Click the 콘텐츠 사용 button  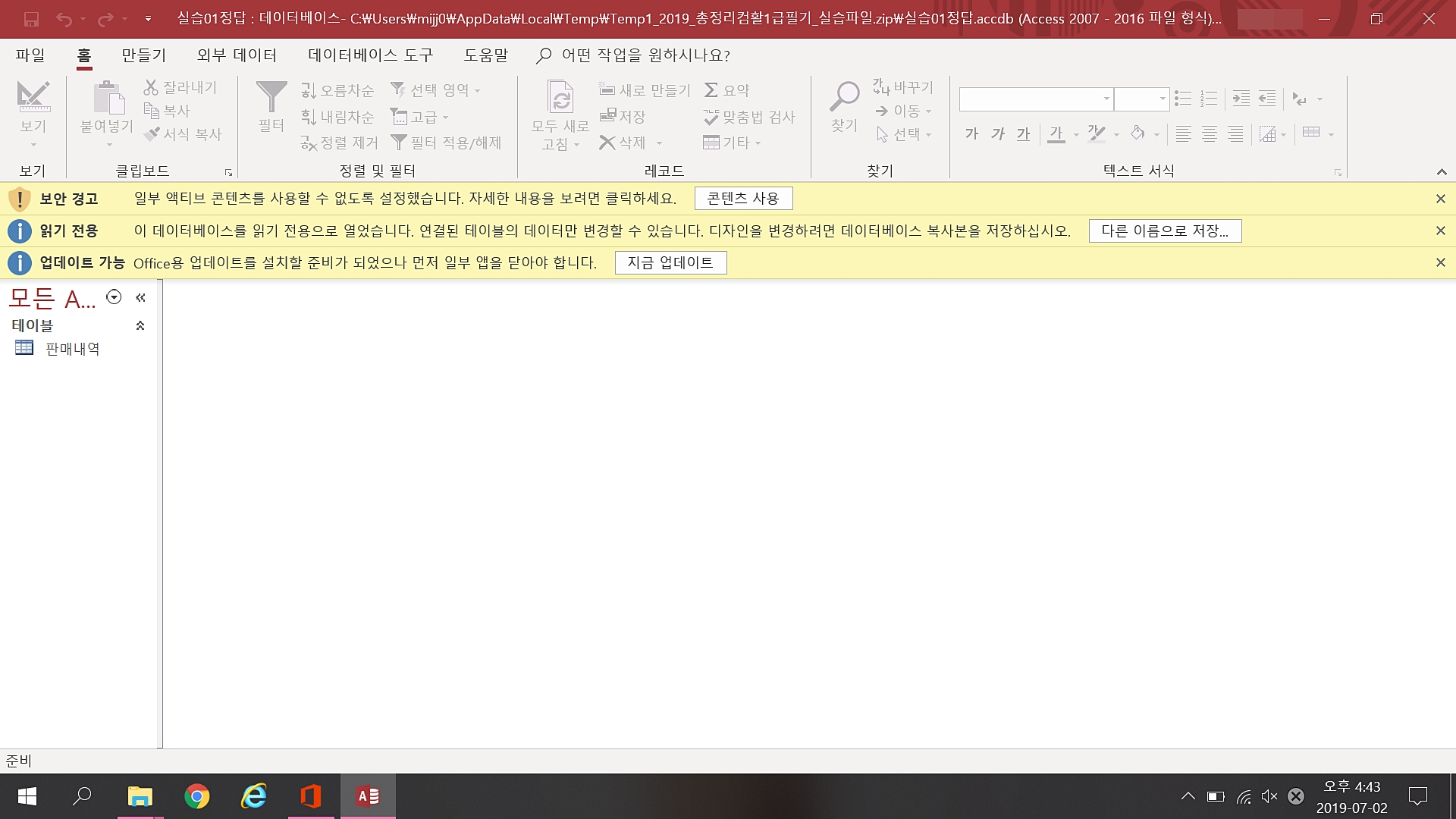coord(743,199)
